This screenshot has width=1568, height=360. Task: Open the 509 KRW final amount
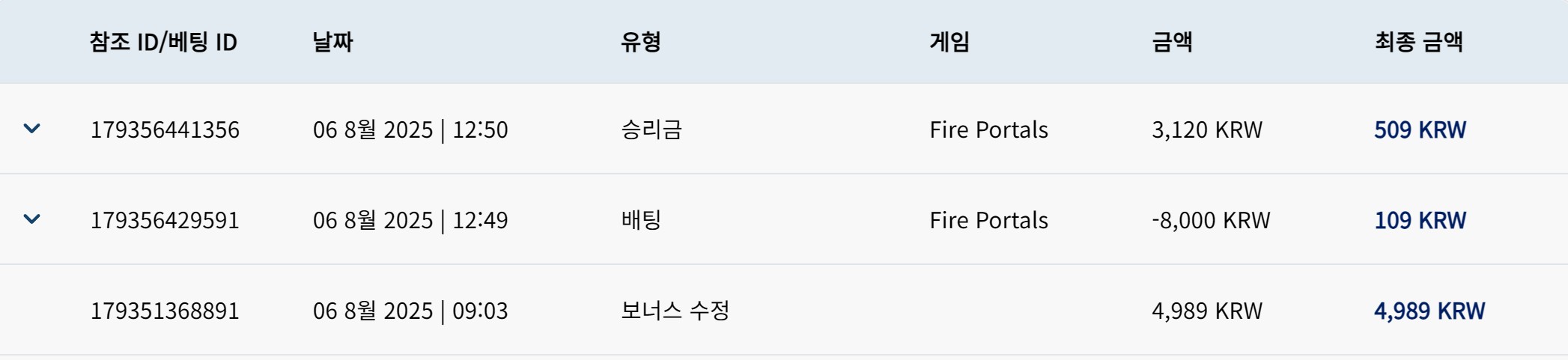point(1420,129)
